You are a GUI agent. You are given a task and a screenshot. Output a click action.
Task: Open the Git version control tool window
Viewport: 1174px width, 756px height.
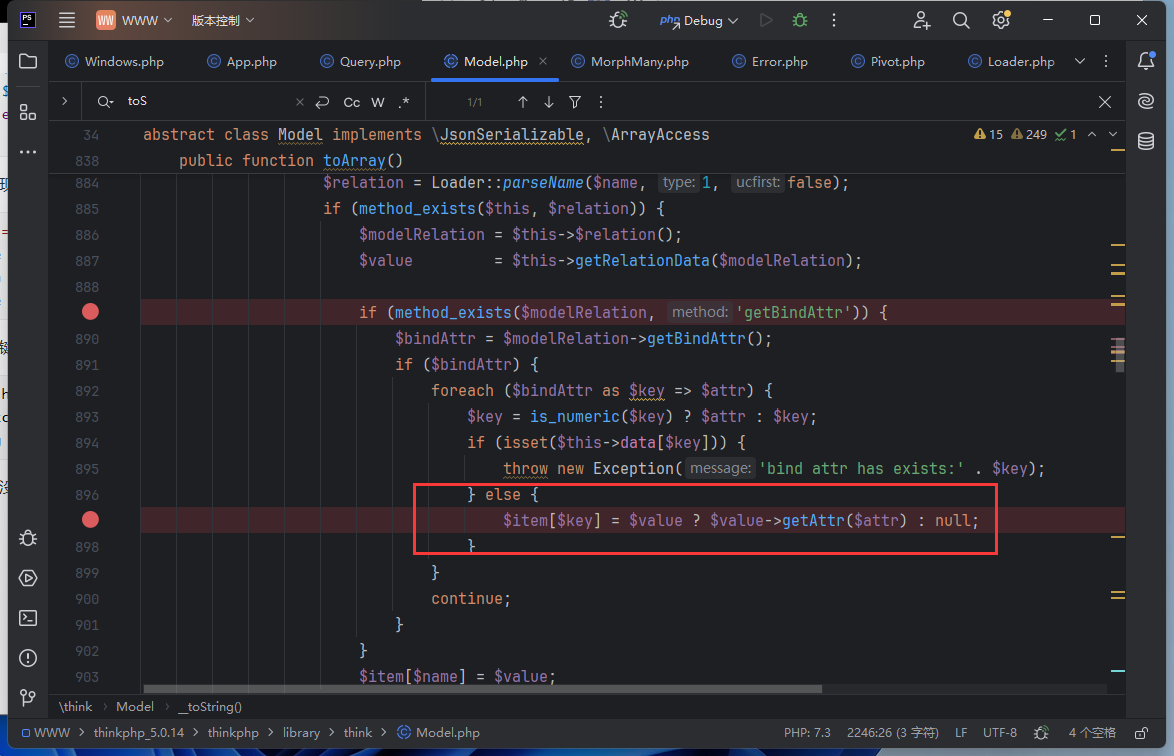(x=28, y=698)
